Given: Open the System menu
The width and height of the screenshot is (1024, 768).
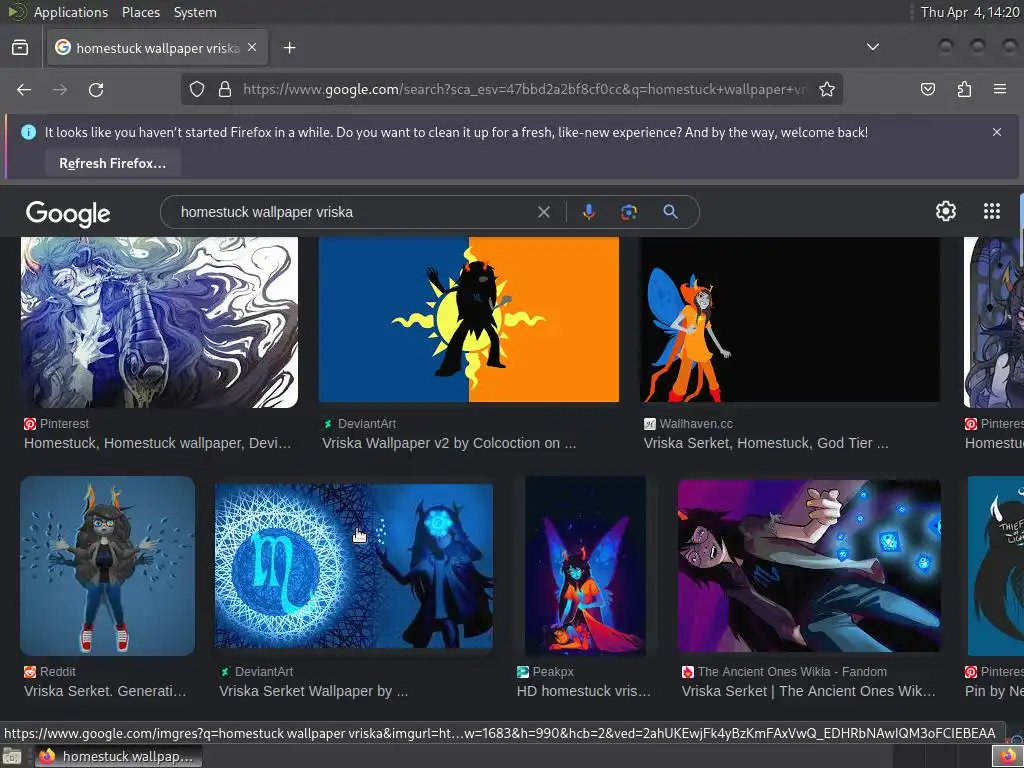Looking at the screenshot, I should 195,12.
